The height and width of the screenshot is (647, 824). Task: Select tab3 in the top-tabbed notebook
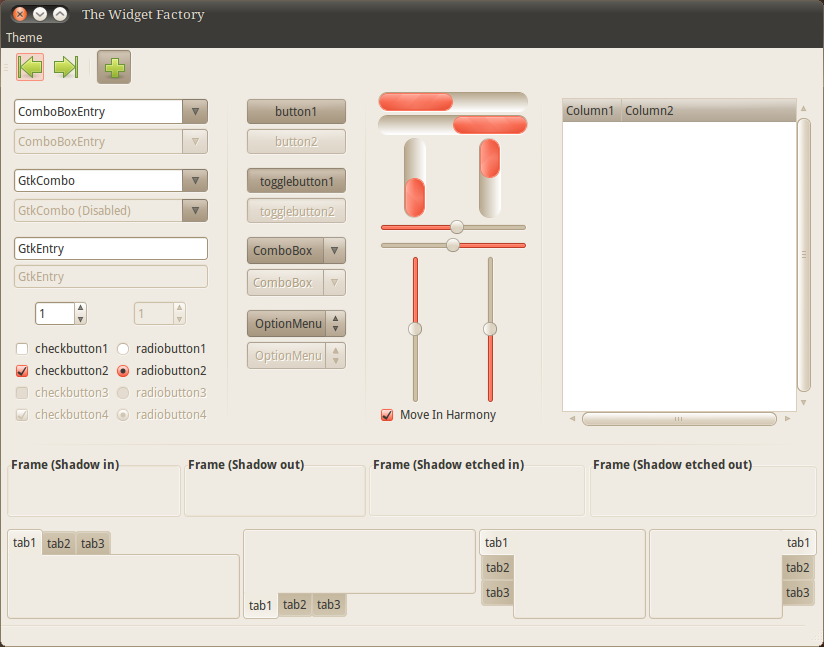pos(93,543)
